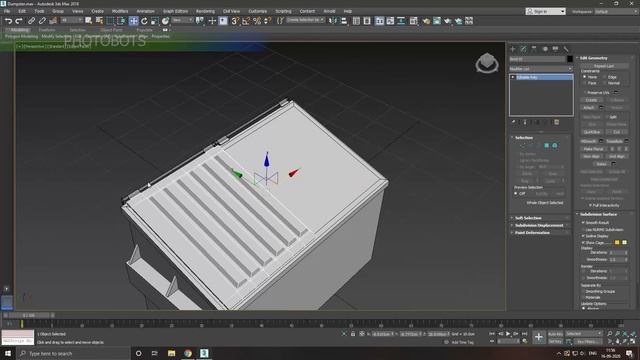This screenshot has width=640, height=360.
Task: Open the Motion command panel tab
Action: (x=545, y=49)
